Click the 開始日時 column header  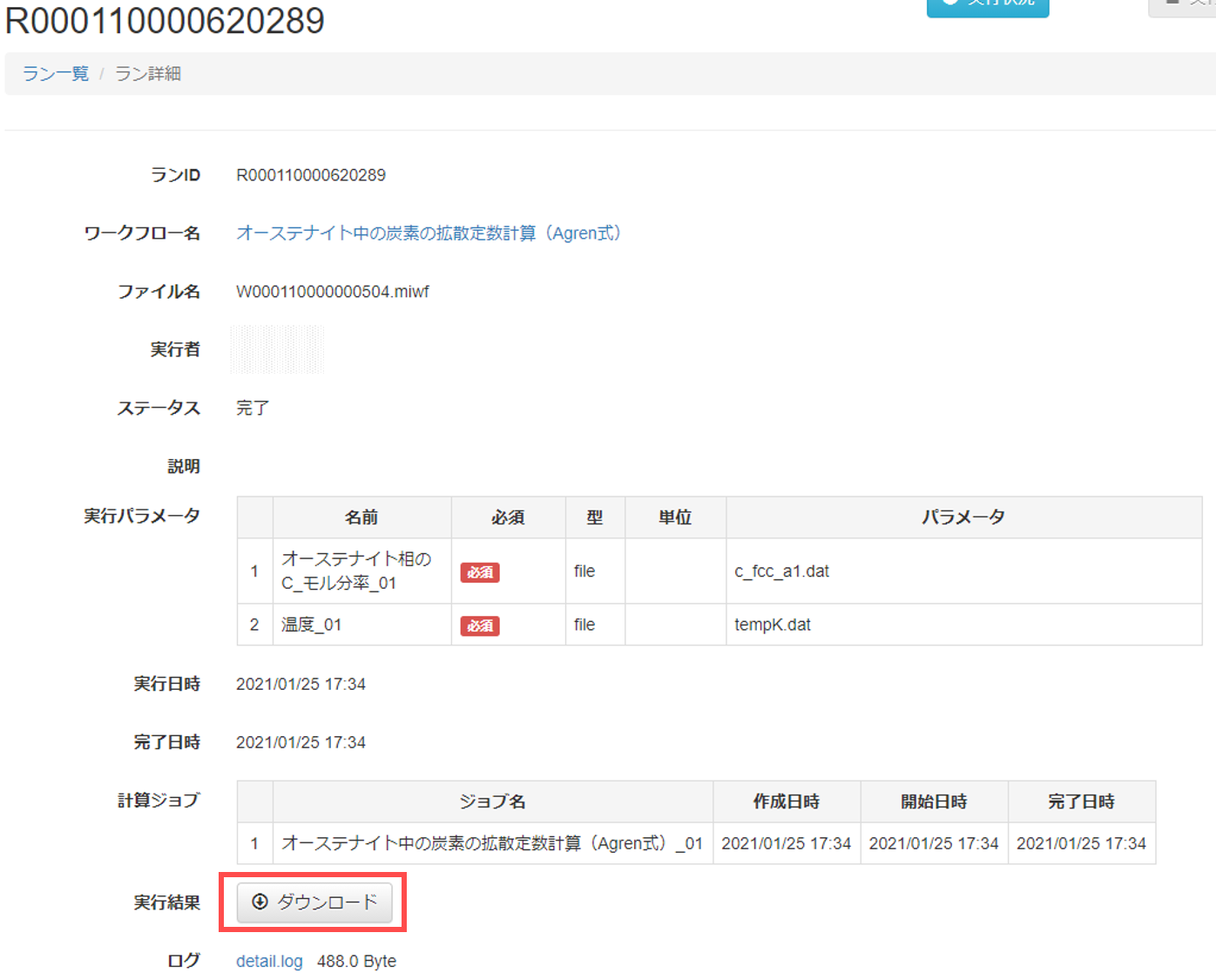[934, 801]
